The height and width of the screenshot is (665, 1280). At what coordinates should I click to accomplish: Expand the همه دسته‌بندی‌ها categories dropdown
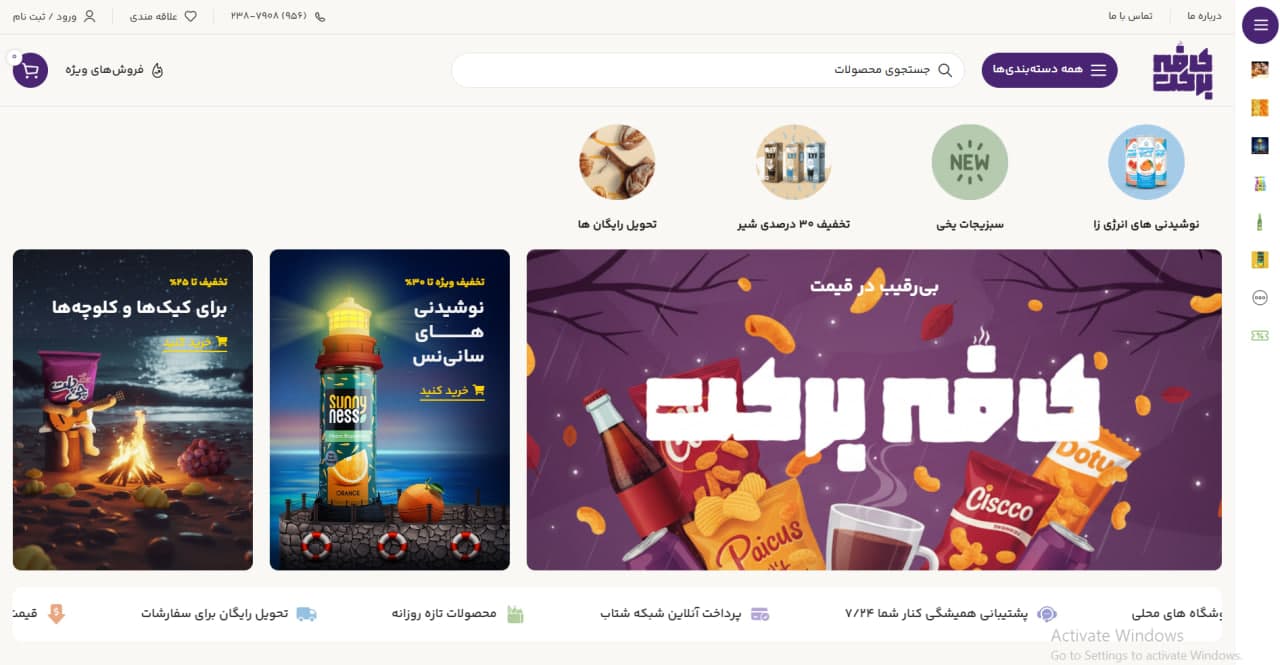[x=1049, y=70]
